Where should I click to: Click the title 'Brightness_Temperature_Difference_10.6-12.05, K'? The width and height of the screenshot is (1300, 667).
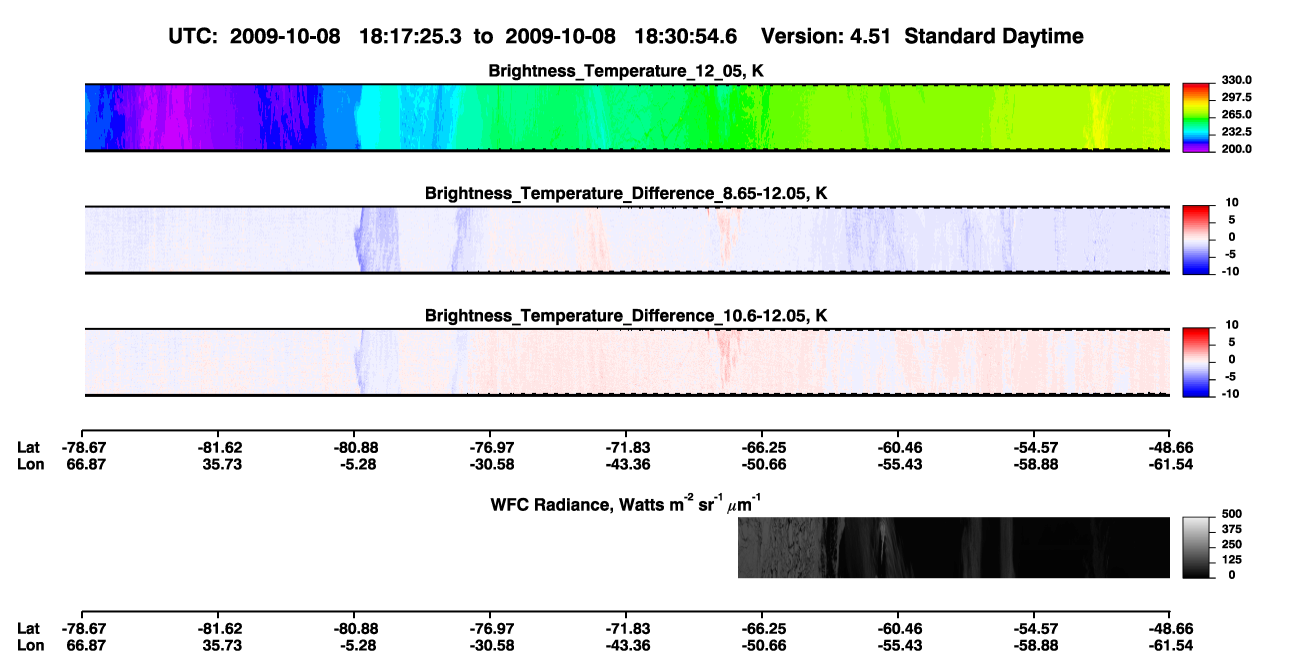(626, 315)
